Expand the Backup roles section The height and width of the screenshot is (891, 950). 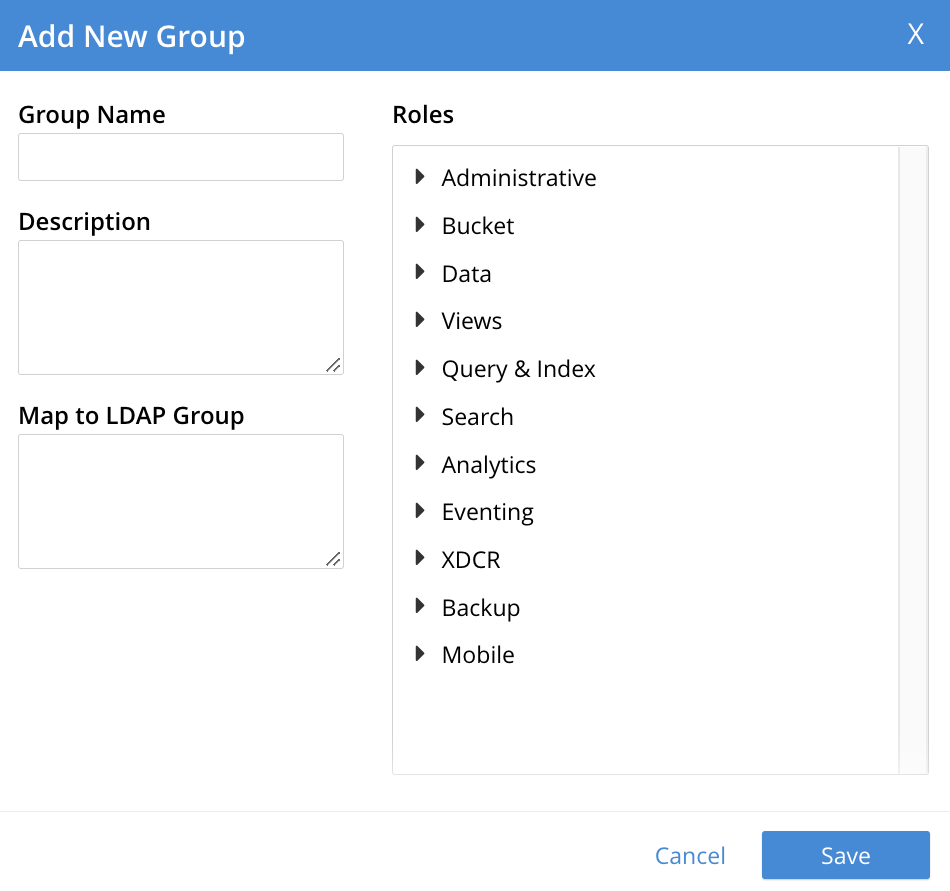[x=419, y=607]
